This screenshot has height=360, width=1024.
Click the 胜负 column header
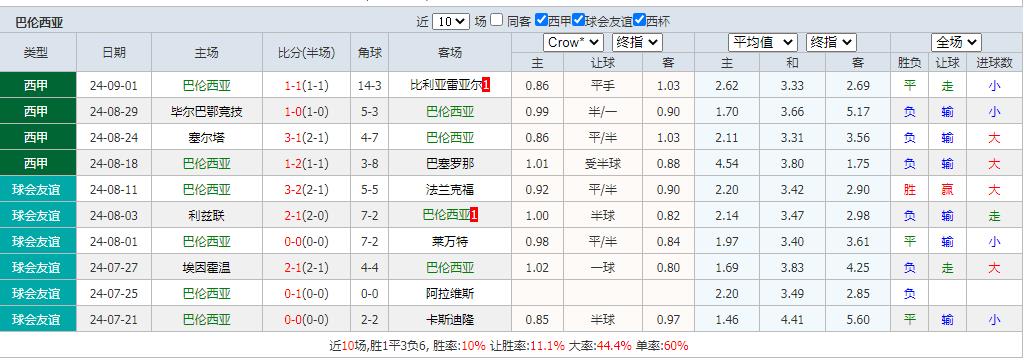(x=910, y=63)
